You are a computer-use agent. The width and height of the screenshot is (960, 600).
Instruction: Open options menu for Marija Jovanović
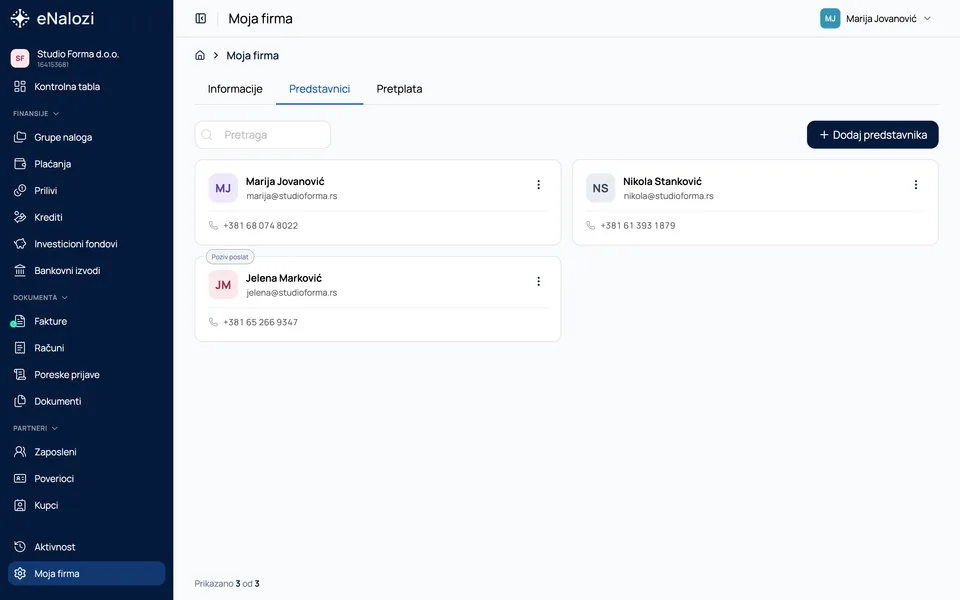(538, 185)
